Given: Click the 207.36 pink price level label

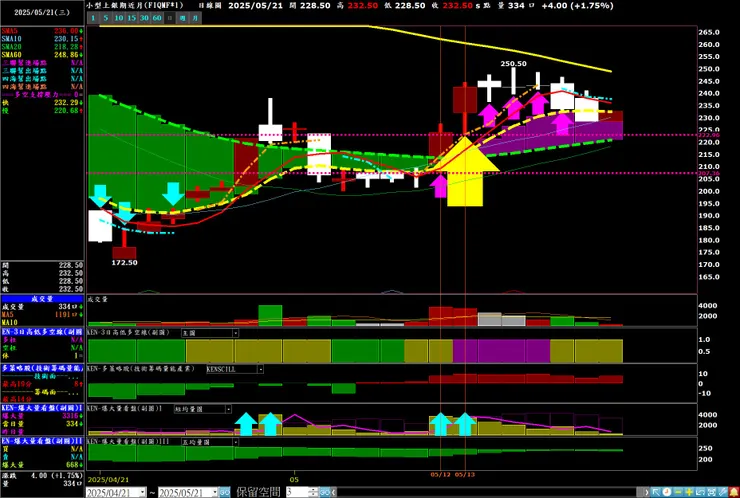Looking at the screenshot, I should 708,173.
